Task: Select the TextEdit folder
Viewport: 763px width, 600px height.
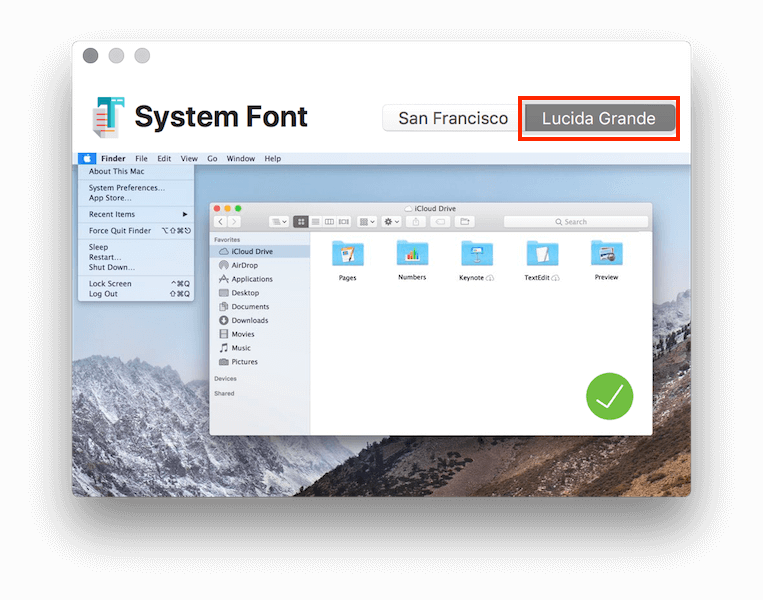Action: point(542,254)
